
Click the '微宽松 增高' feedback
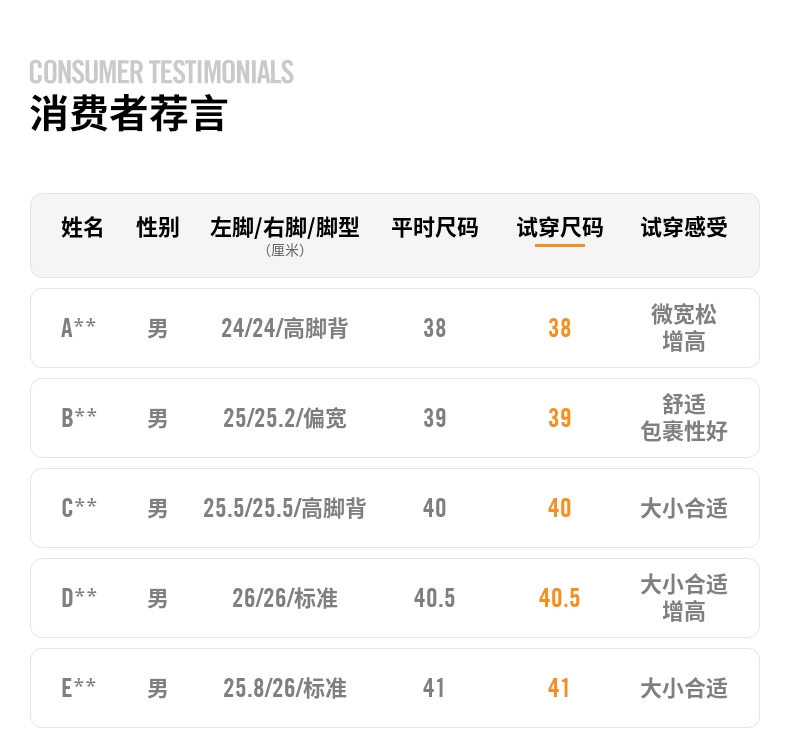(684, 328)
